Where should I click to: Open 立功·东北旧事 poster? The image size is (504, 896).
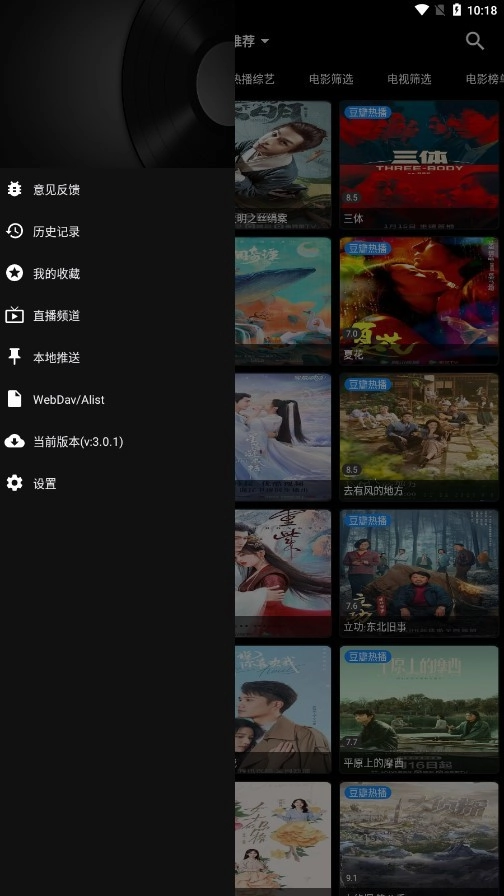click(x=419, y=573)
